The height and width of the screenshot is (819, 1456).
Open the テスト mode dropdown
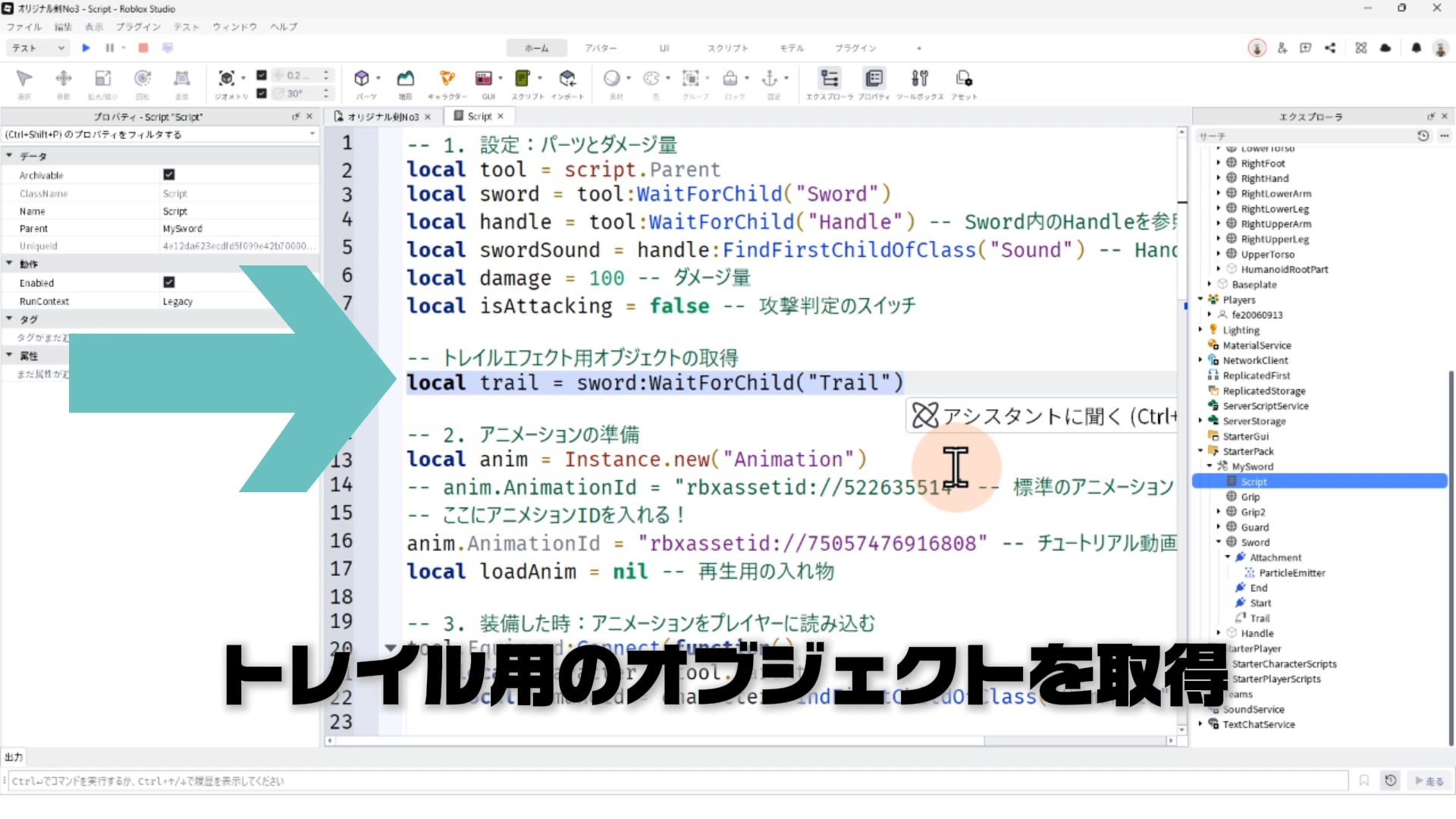pos(38,48)
